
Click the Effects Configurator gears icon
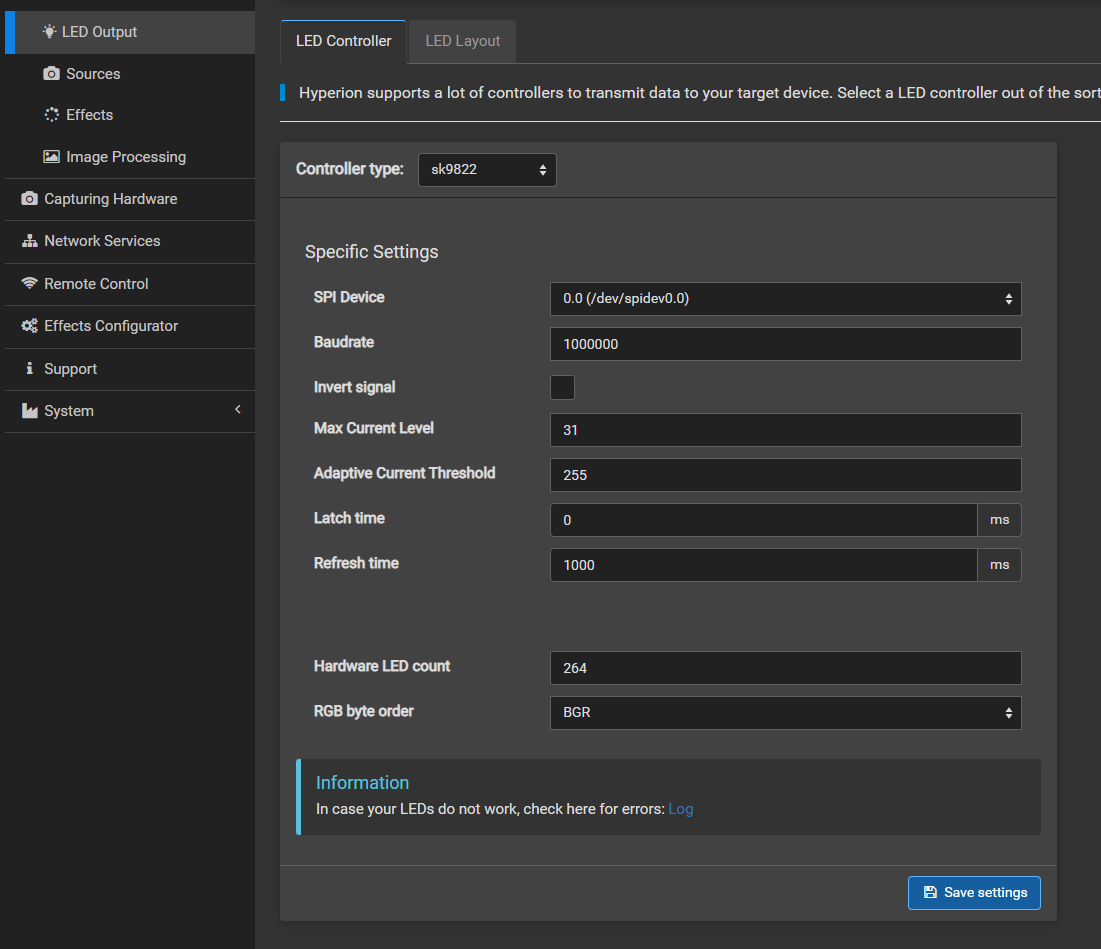(x=29, y=326)
